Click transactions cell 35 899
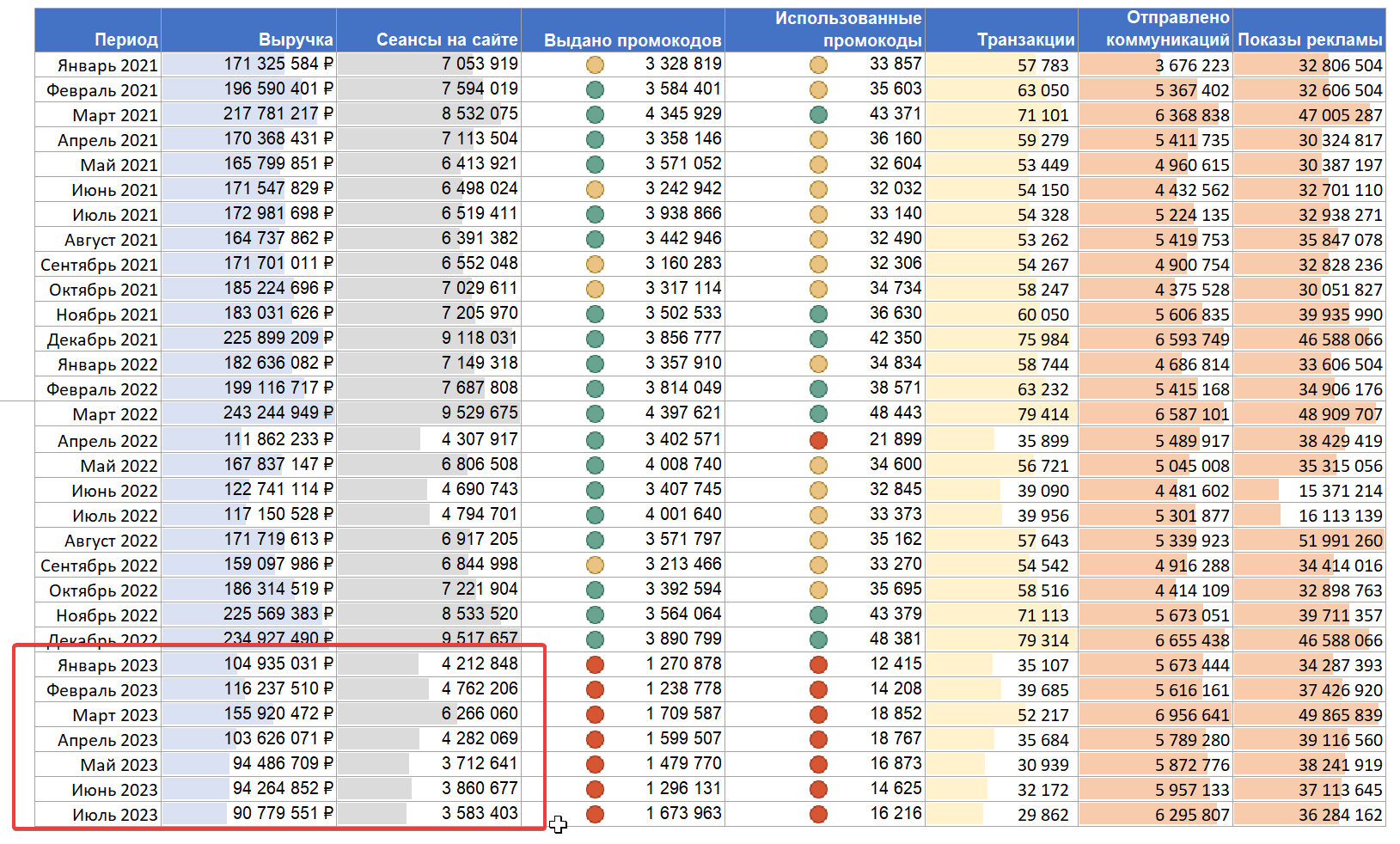 pos(1002,441)
